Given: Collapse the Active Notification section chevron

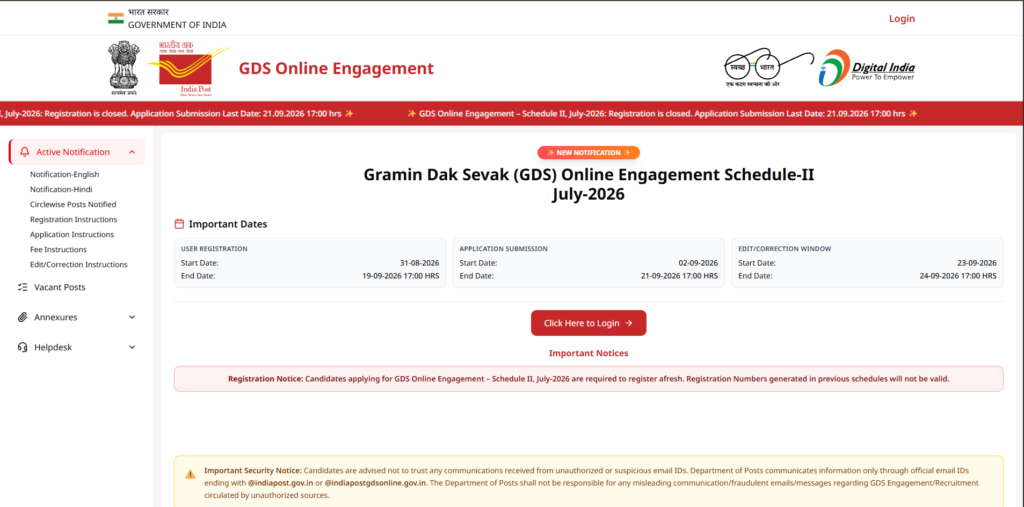Looking at the screenshot, I should (132, 152).
